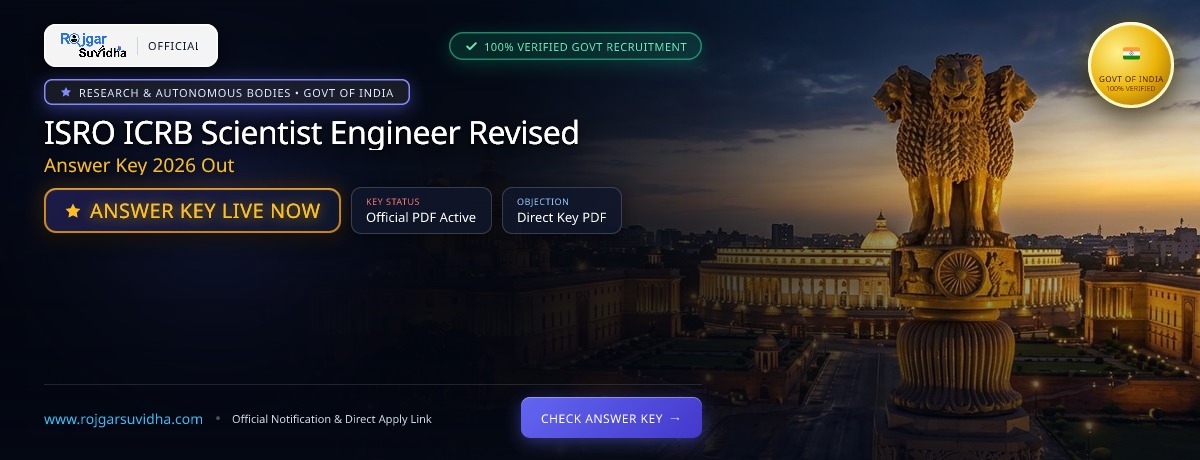Screen dimensions: 1200x460
Task: Click the 100% Verified Govt Recruitment badge
Action: coord(575,47)
